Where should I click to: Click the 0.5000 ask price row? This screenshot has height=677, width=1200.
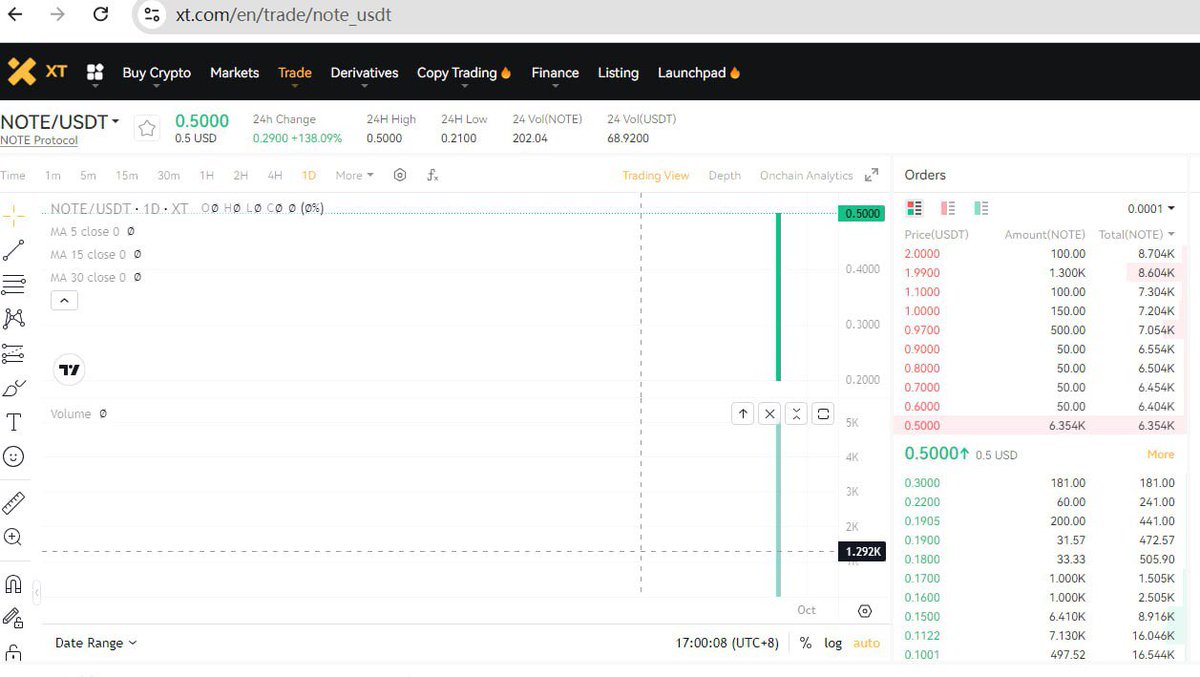[x=1040, y=425]
